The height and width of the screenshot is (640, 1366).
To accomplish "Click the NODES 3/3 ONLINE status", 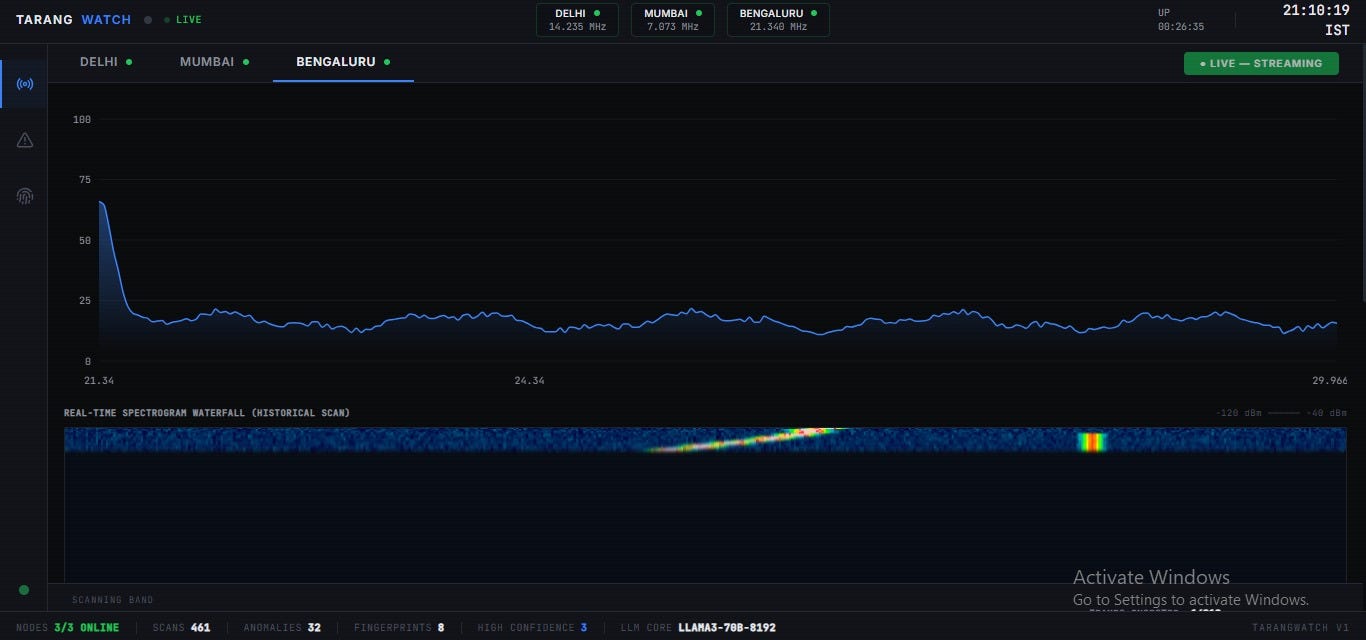I will point(67,628).
